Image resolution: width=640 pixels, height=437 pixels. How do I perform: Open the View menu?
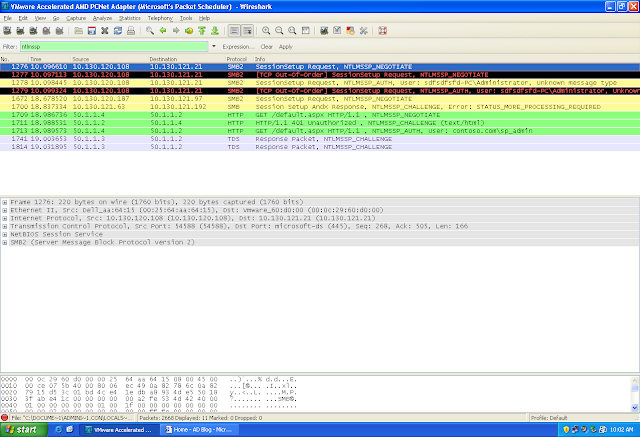click(x=40, y=18)
